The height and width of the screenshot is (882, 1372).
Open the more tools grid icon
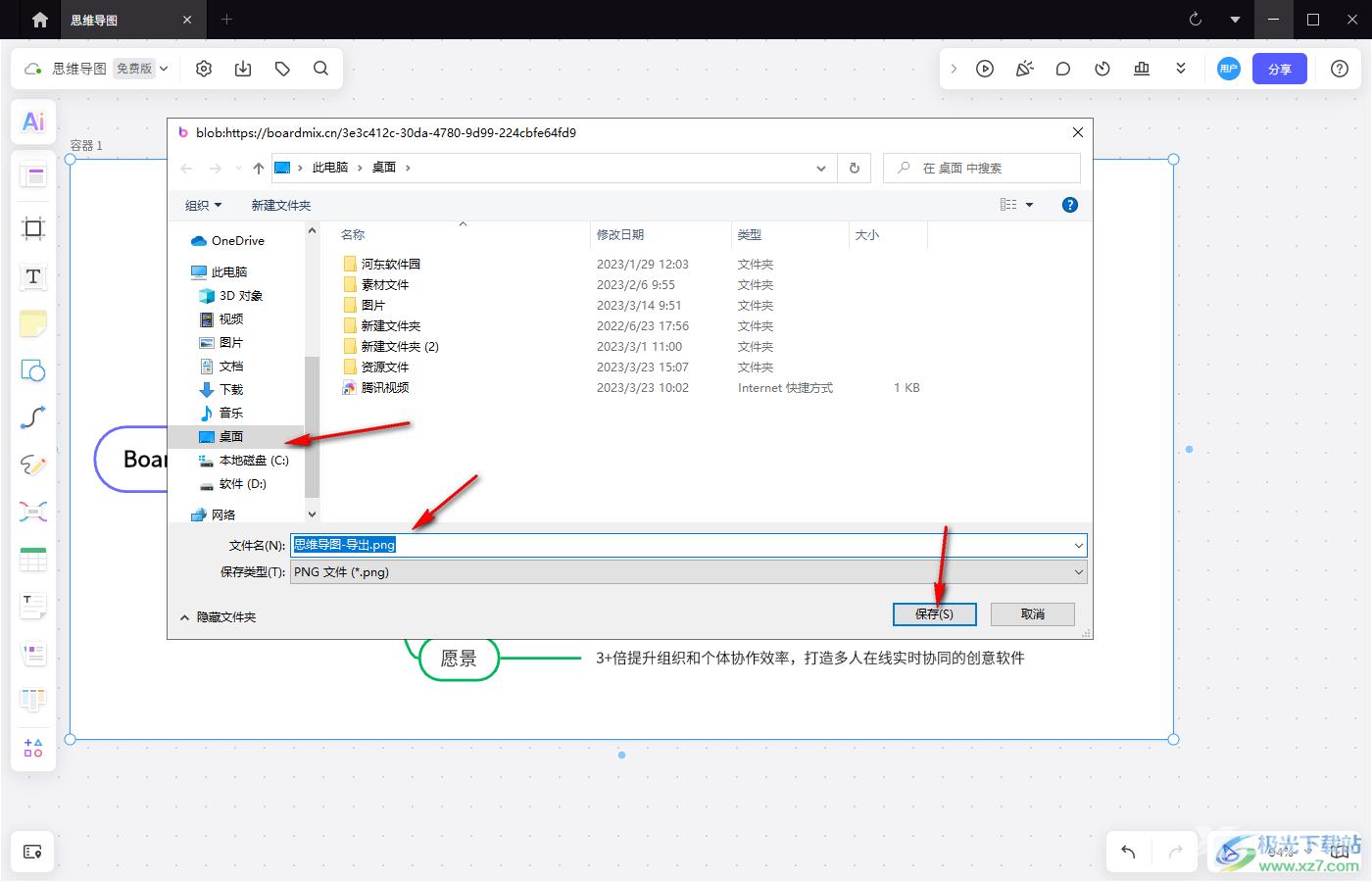click(x=33, y=748)
